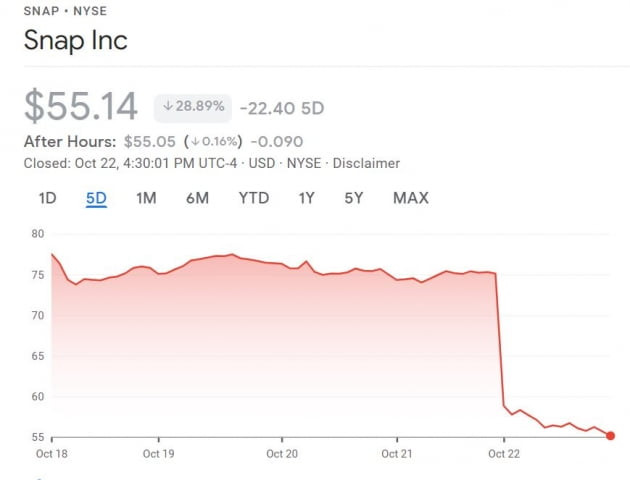The width and height of the screenshot is (630, 480).
Task: Click the $55.14 price figure
Action: point(81,106)
